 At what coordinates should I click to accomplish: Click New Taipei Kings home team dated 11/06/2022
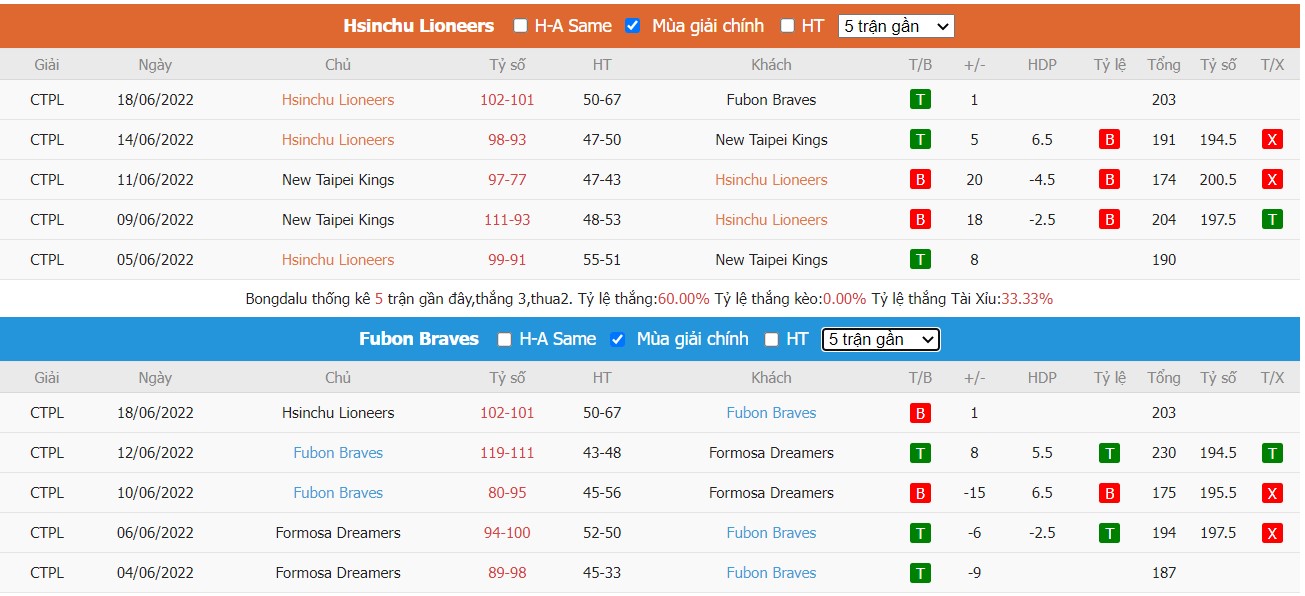tap(338, 180)
